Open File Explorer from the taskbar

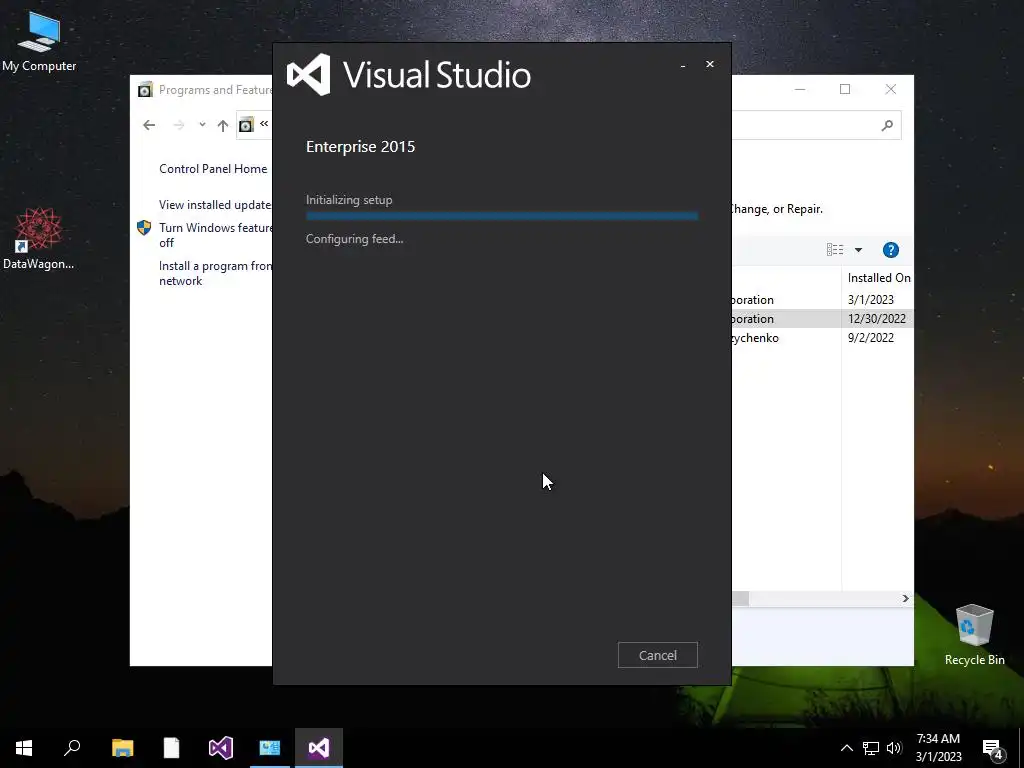coord(122,748)
